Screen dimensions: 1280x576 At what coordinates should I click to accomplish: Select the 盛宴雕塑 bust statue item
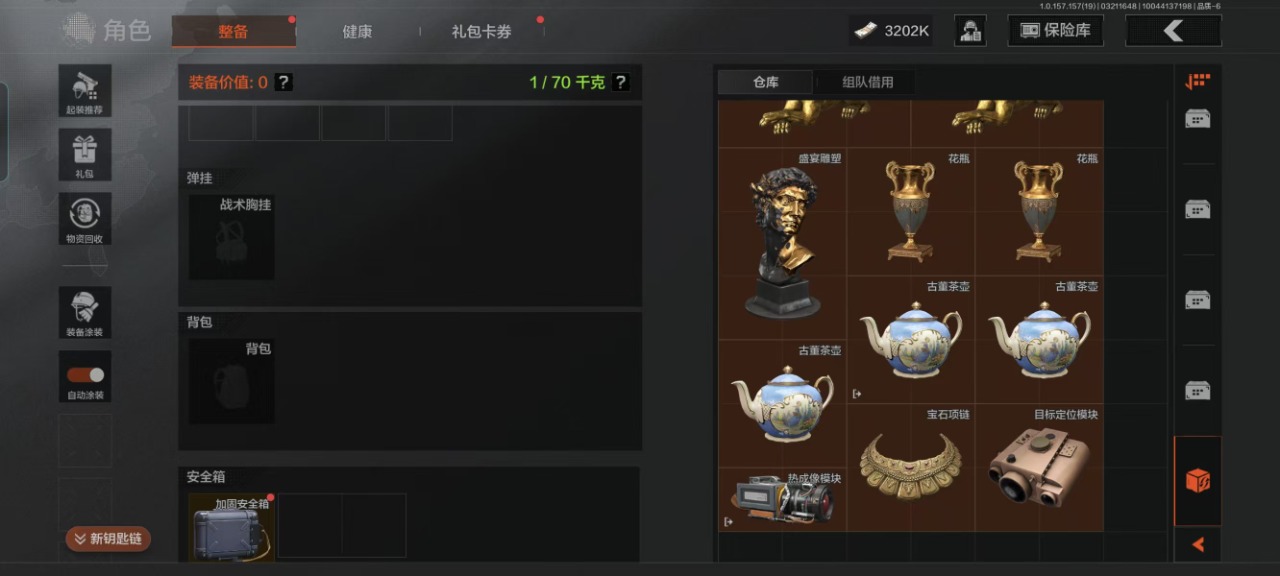[x=783, y=244]
